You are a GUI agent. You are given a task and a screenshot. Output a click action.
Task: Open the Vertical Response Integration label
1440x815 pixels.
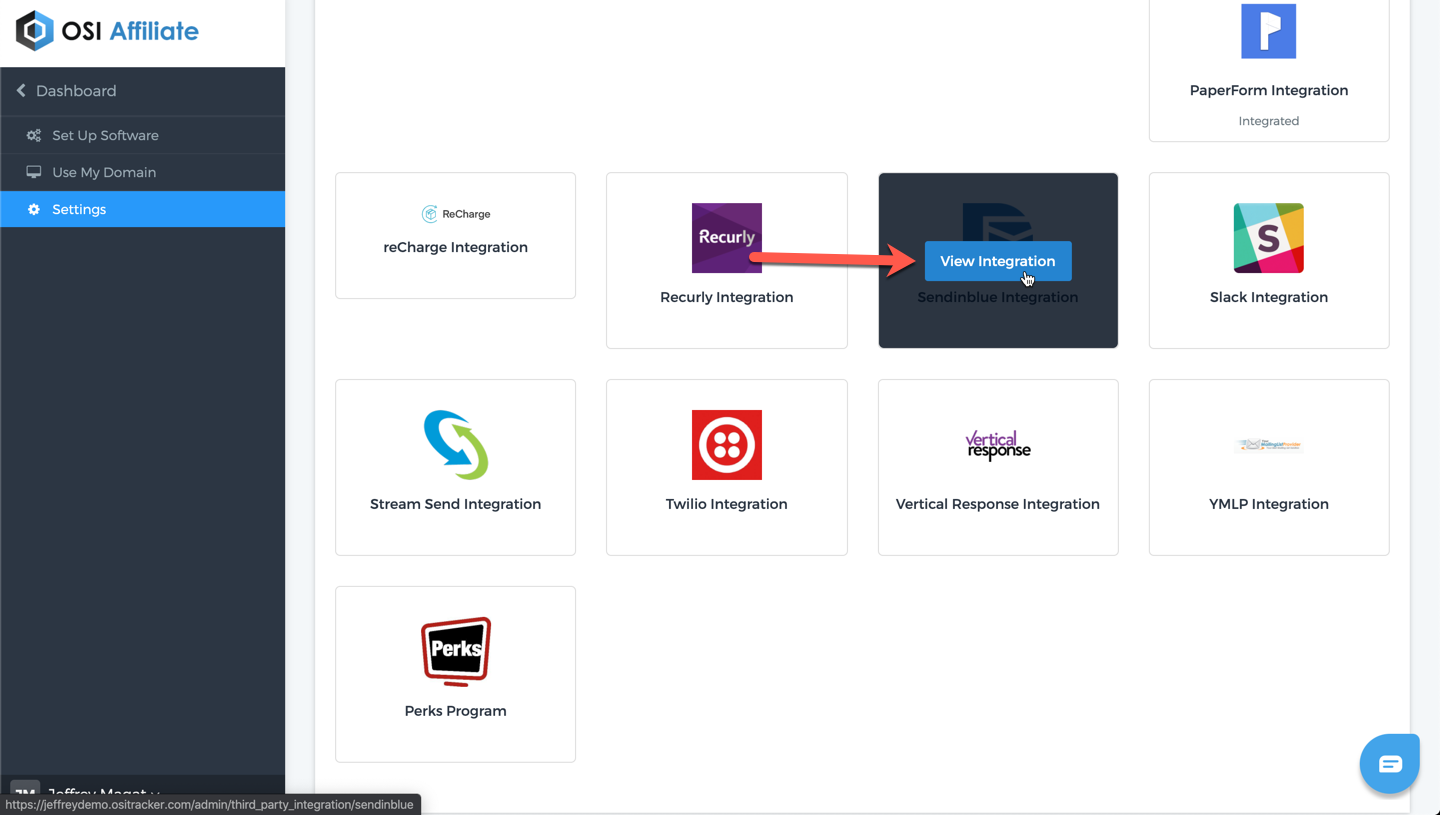tap(998, 504)
